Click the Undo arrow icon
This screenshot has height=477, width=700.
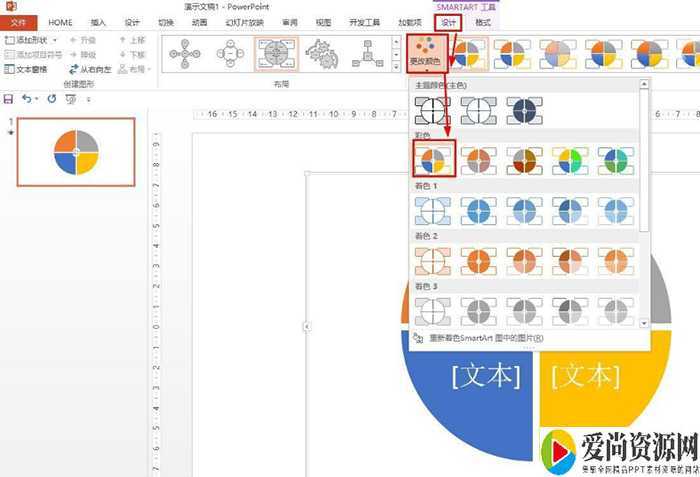pyautogui.click(x=26, y=99)
